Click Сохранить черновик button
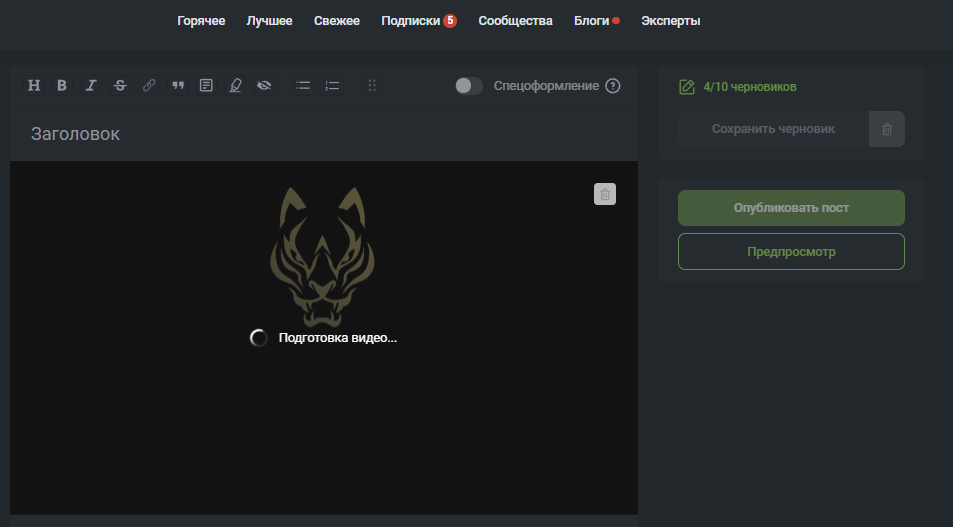 (773, 129)
